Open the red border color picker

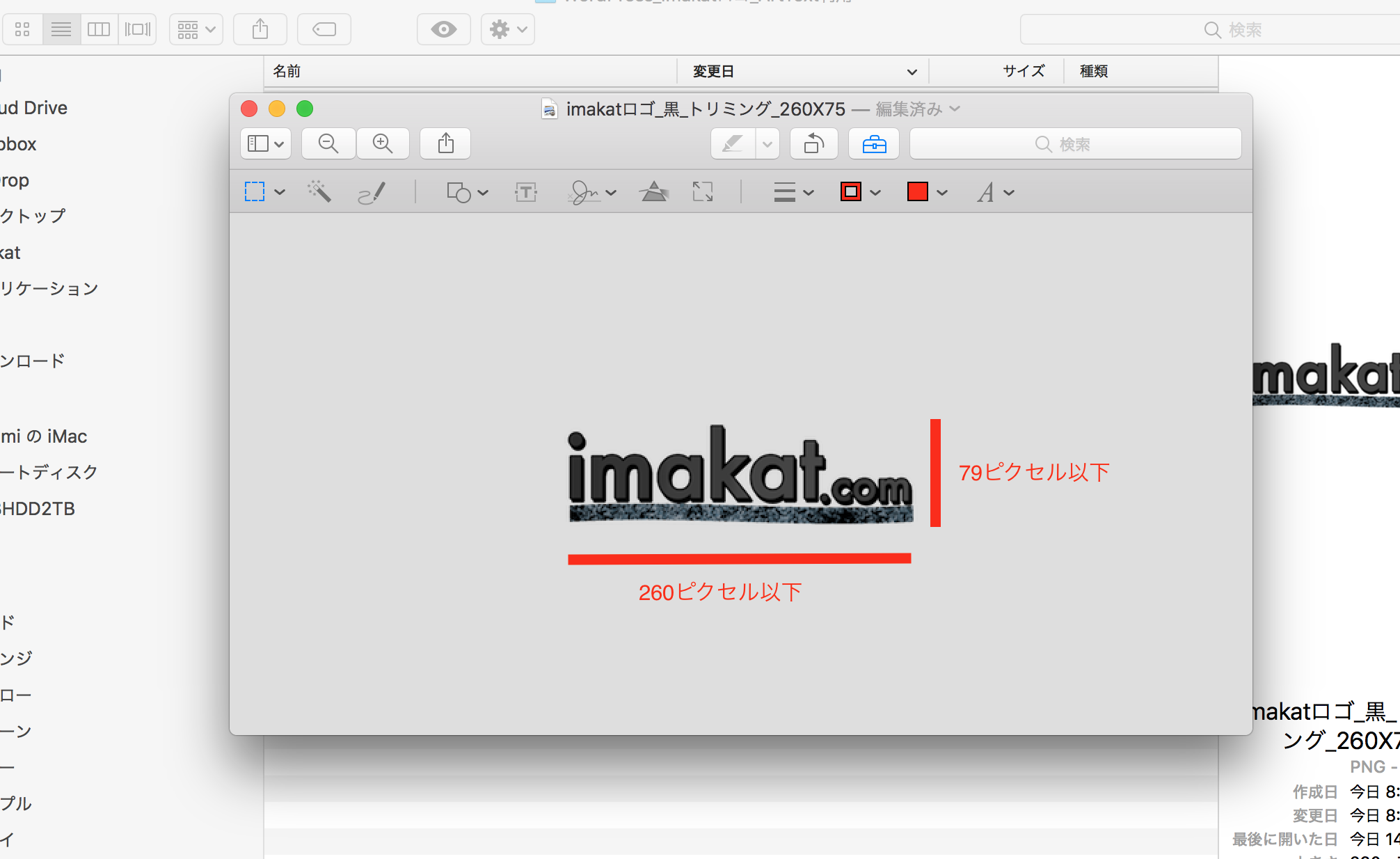860,192
